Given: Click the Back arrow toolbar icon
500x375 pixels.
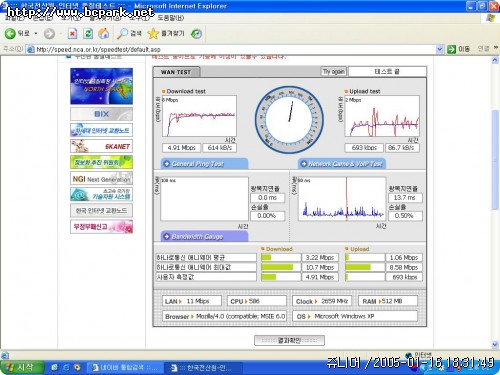Looking at the screenshot, I should coord(10,33).
